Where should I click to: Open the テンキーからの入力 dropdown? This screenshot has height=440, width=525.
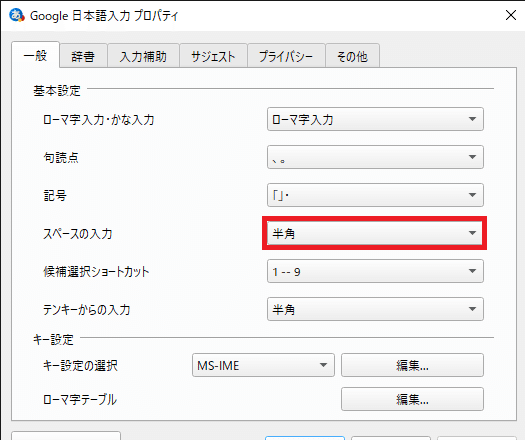(375, 309)
